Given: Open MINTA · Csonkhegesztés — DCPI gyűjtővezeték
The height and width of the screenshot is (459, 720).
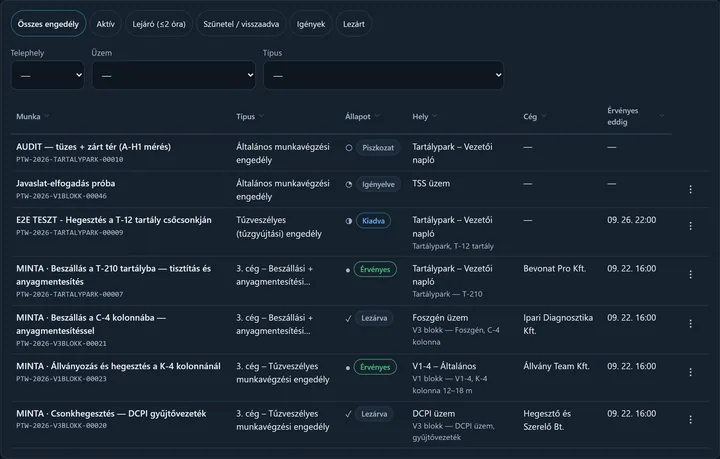Looking at the screenshot, I should tap(111, 414).
